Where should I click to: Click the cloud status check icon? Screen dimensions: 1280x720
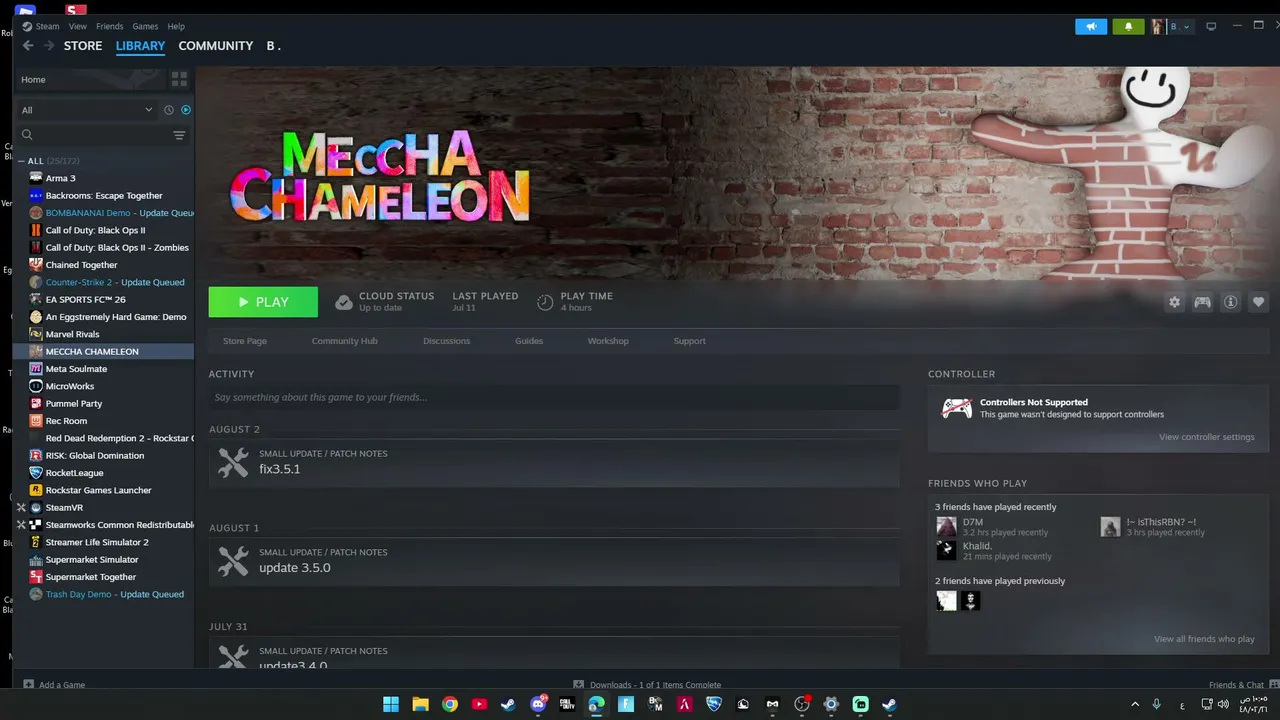click(343, 302)
